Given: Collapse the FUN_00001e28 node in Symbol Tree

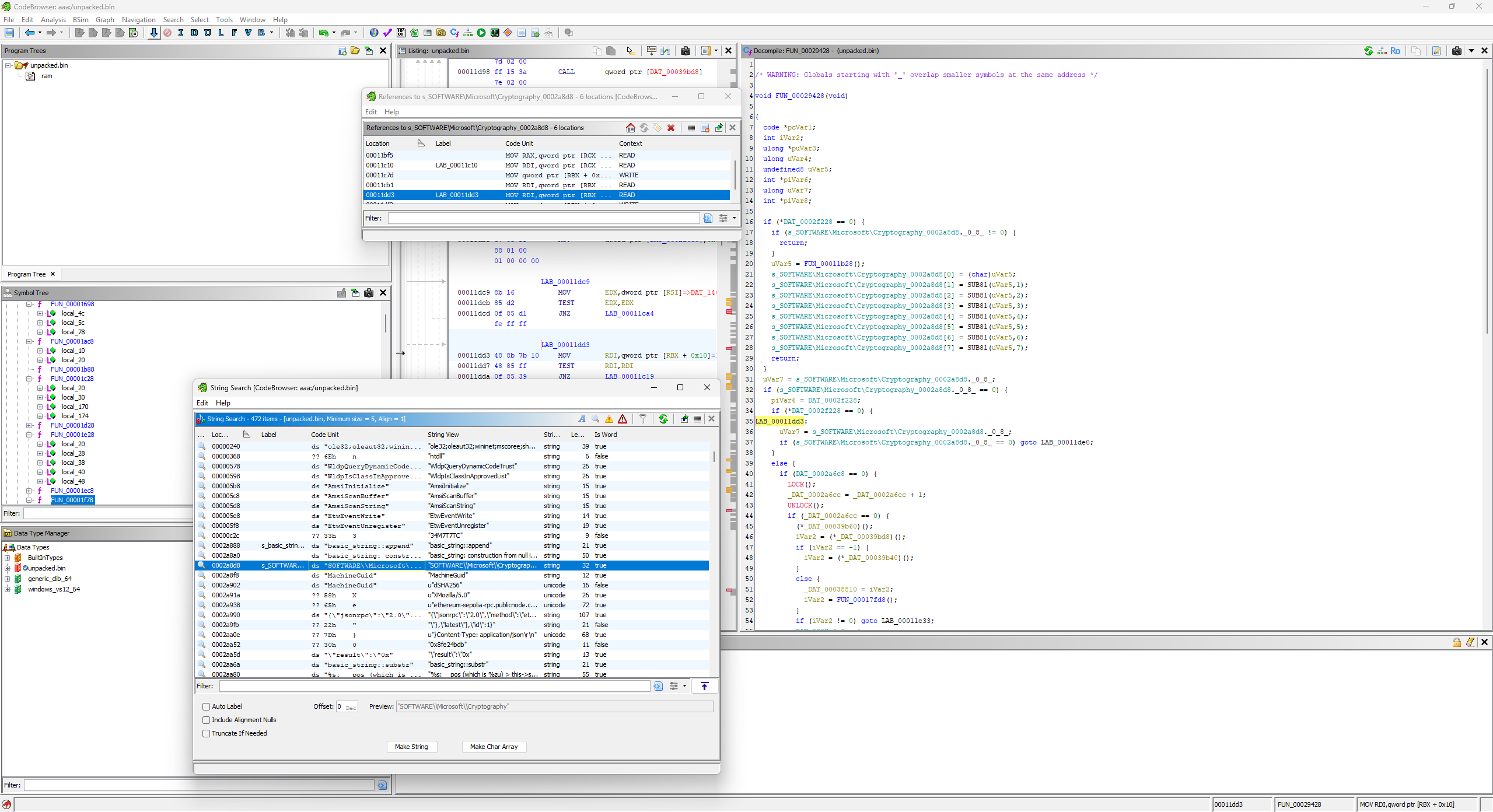Looking at the screenshot, I should coord(29,435).
